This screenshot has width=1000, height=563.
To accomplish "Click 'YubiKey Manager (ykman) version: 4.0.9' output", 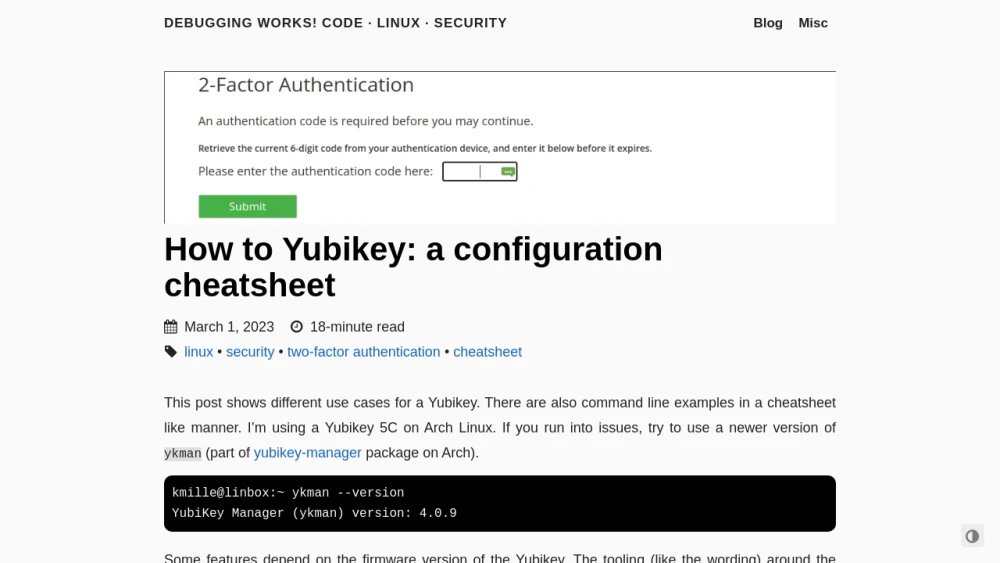I will pos(314,513).
